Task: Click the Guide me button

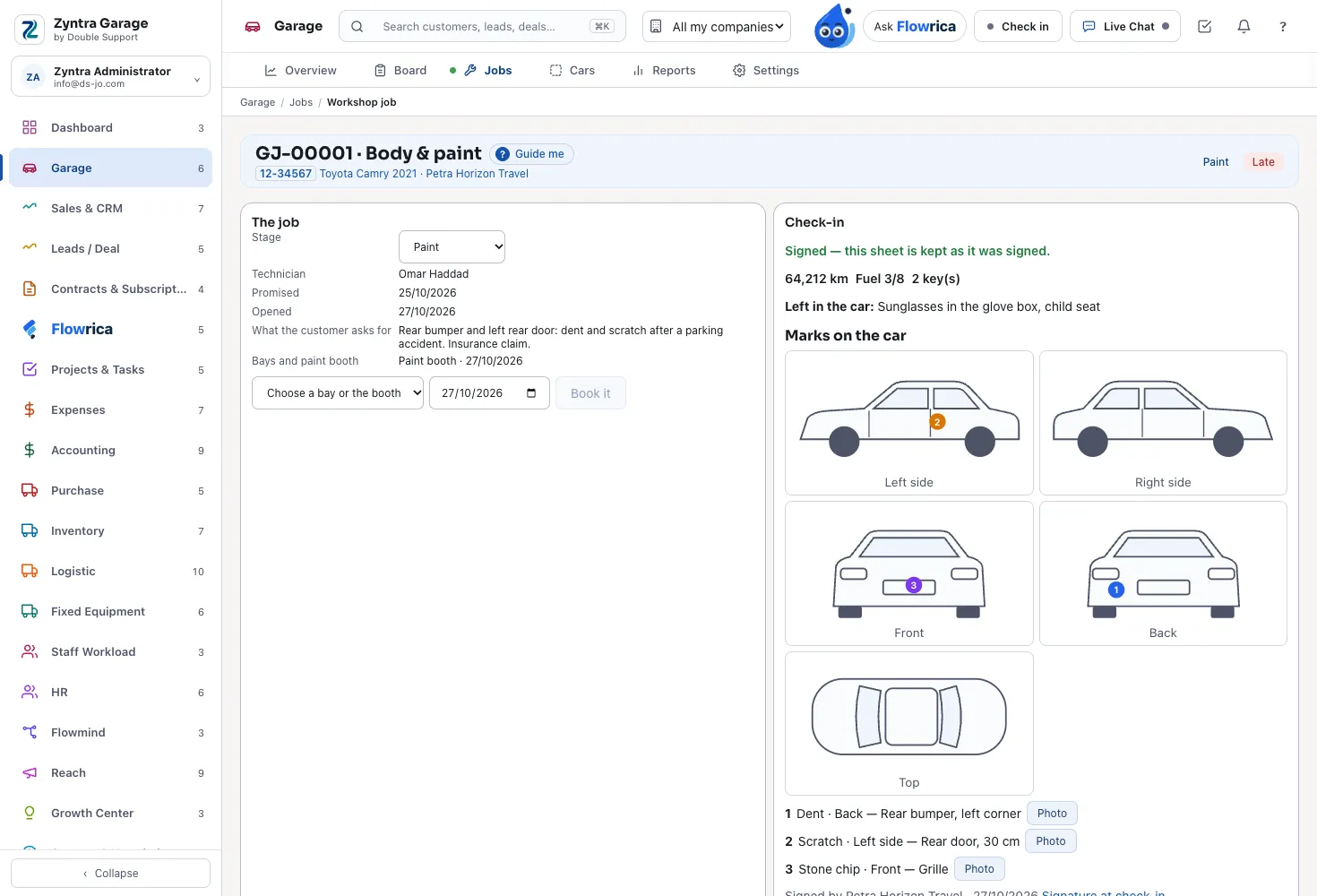Action: (x=531, y=154)
